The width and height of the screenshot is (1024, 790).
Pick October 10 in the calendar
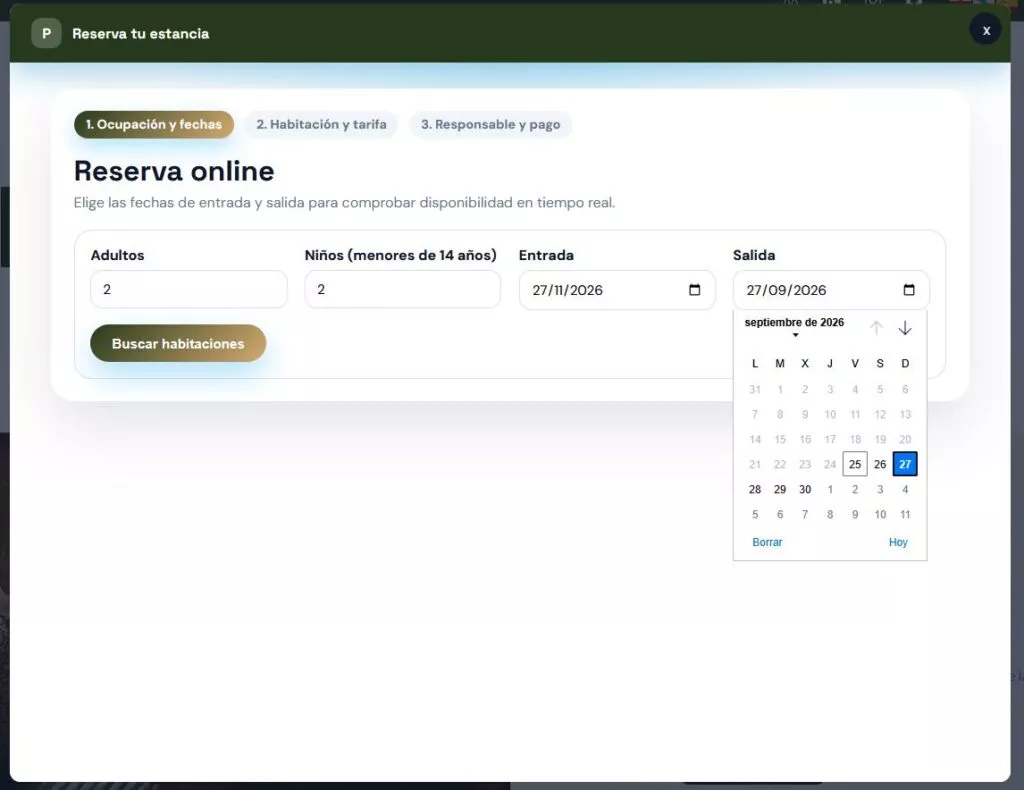[x=880, y=514]
